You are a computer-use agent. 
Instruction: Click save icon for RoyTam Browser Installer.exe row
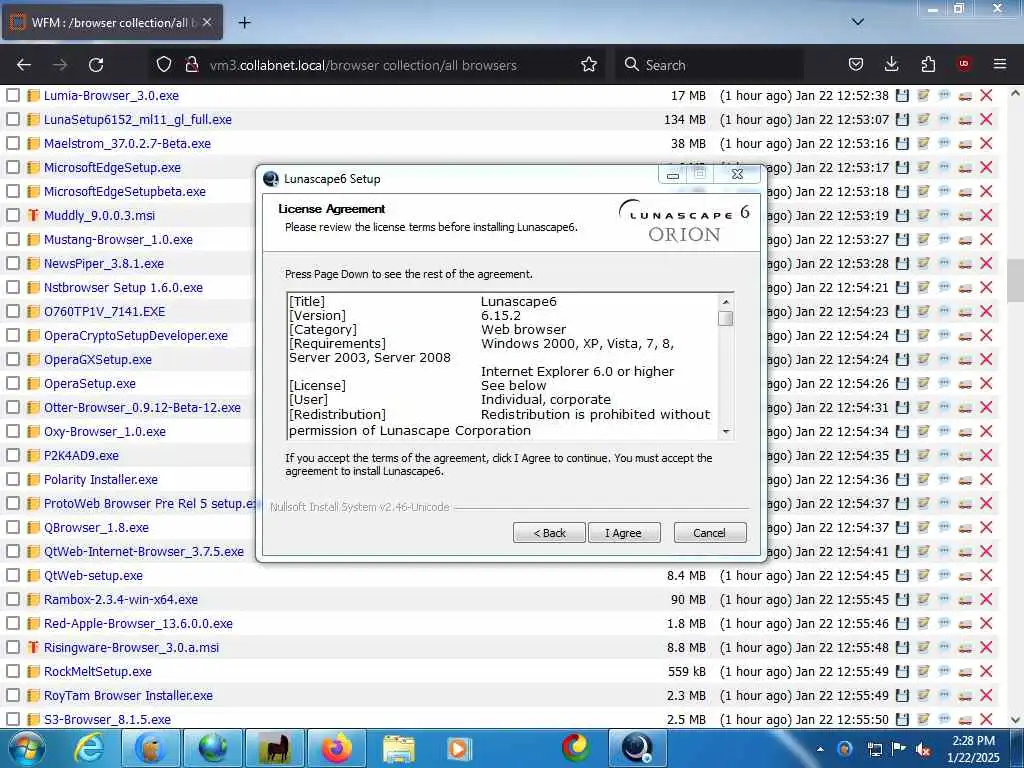point(902,696)
